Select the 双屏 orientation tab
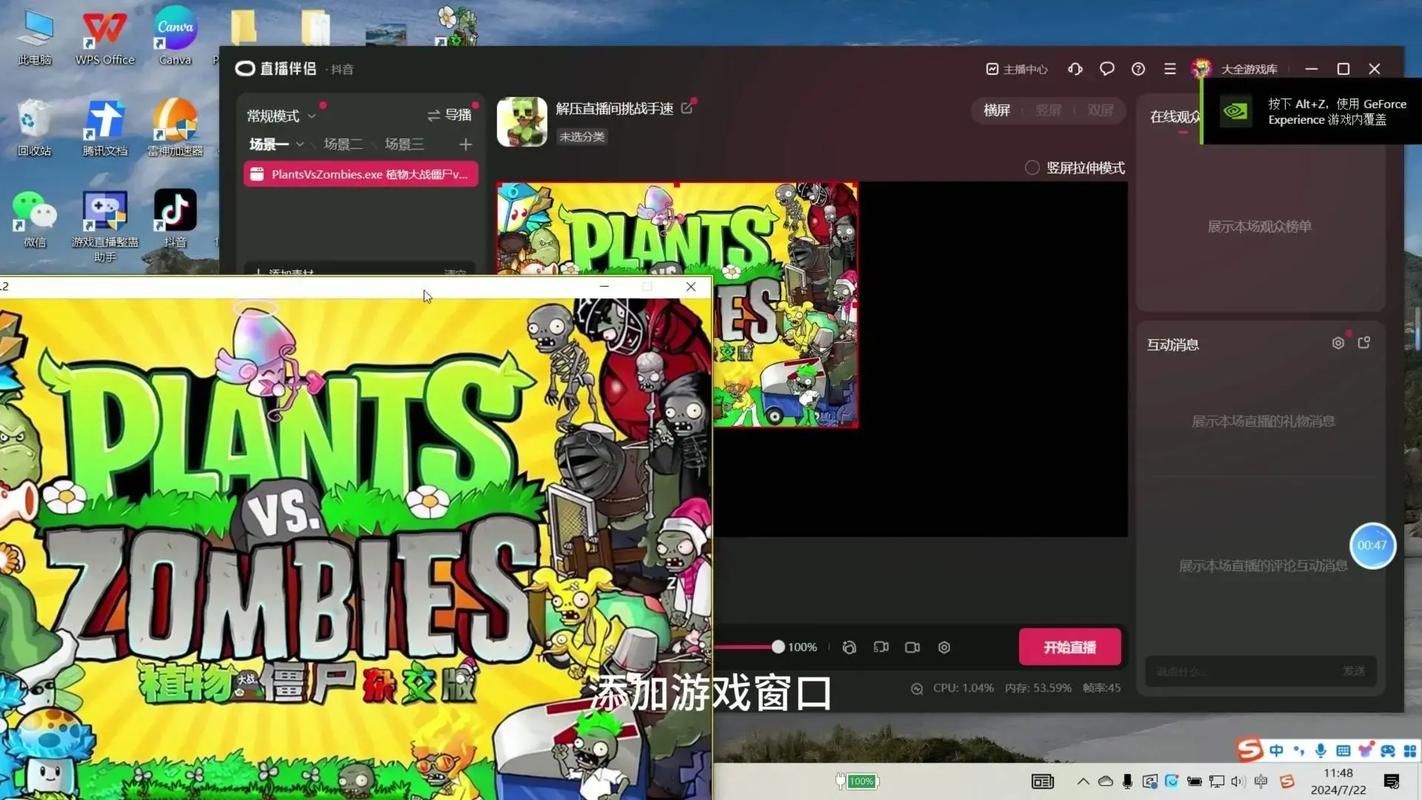1422x800 pixels. pos(1100,111)
